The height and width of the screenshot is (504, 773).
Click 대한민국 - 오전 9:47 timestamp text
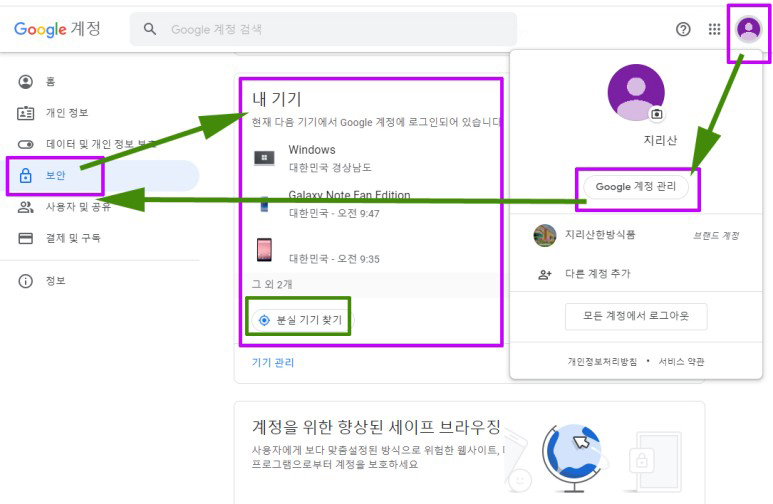(334, 214)
